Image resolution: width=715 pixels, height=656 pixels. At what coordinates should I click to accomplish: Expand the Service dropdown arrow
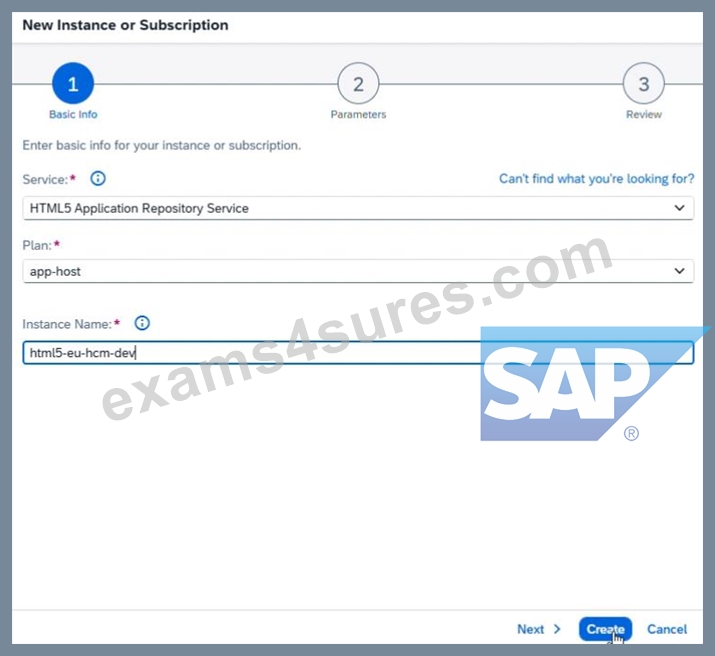679,208
